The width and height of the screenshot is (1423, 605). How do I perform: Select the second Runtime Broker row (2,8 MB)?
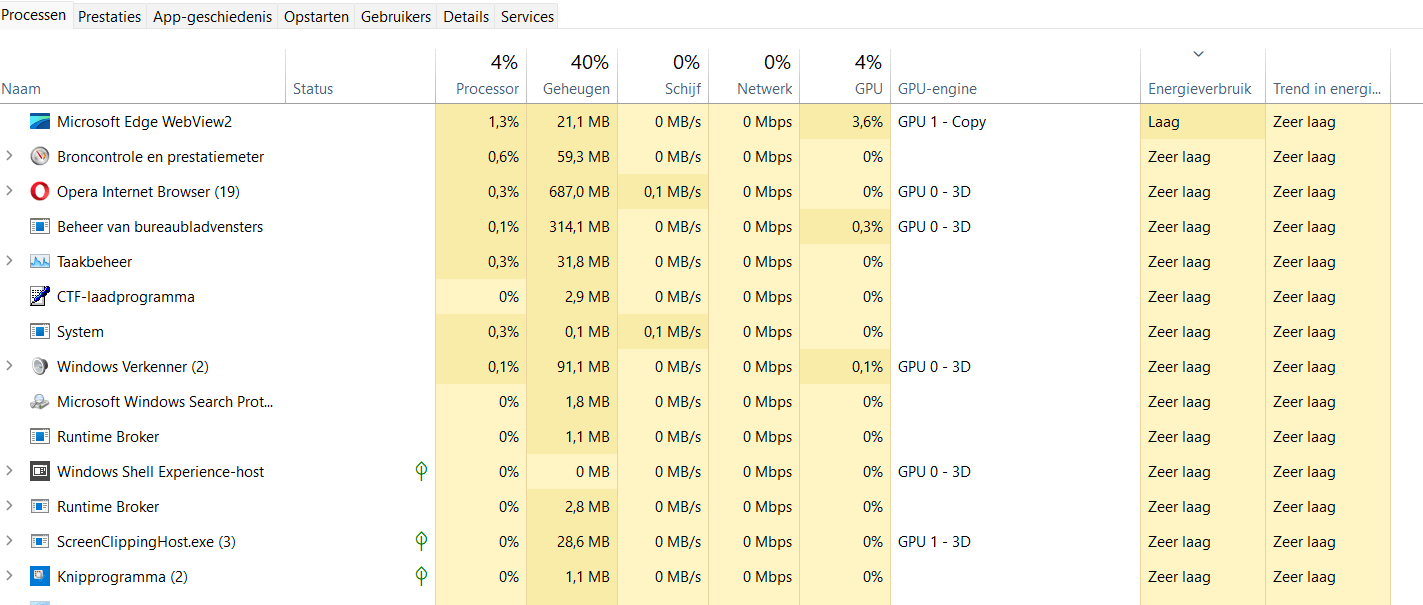click(695, 507)
